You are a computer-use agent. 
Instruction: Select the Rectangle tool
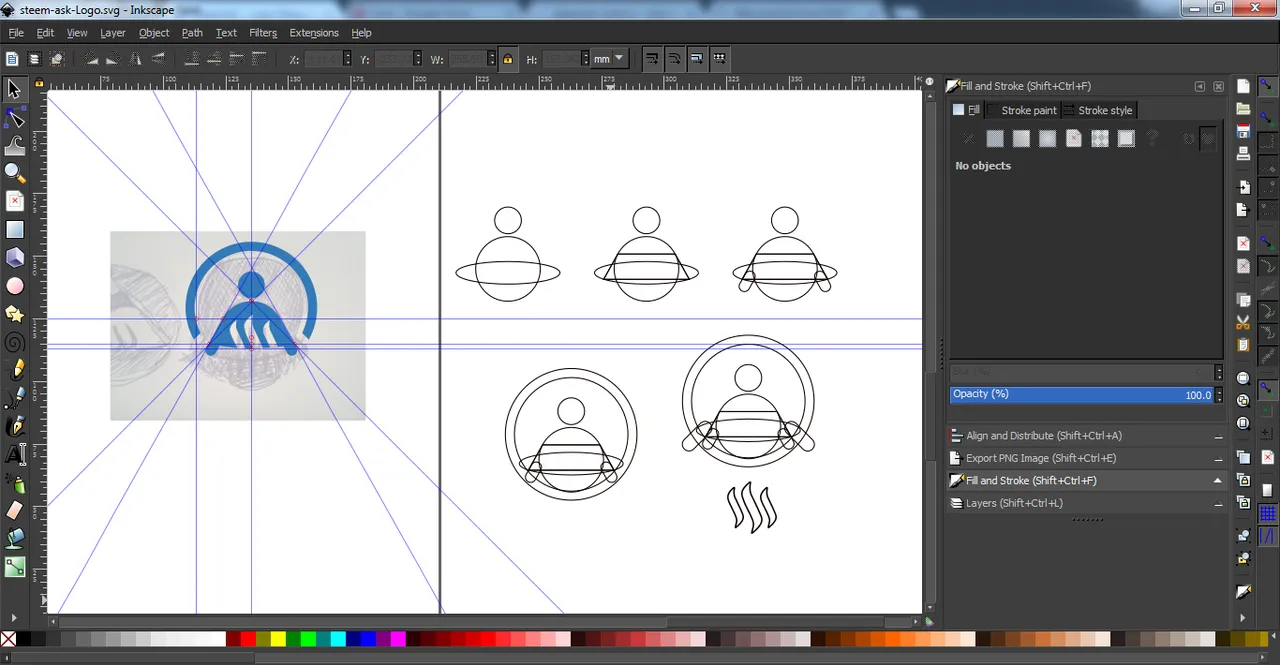click(x=14, y=230)
